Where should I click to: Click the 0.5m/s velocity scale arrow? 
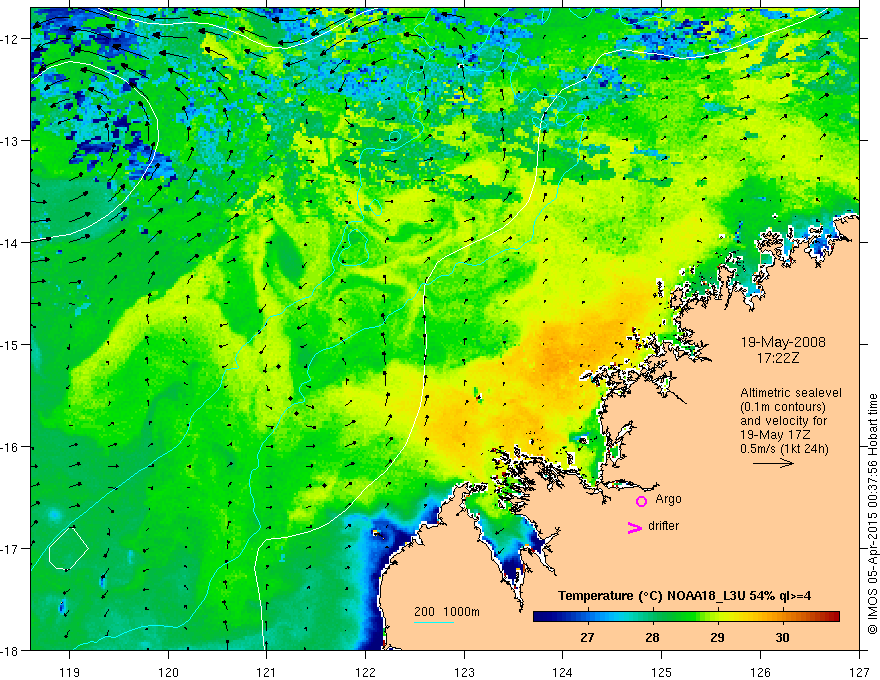pyautogui.click(x=773, y=463)
